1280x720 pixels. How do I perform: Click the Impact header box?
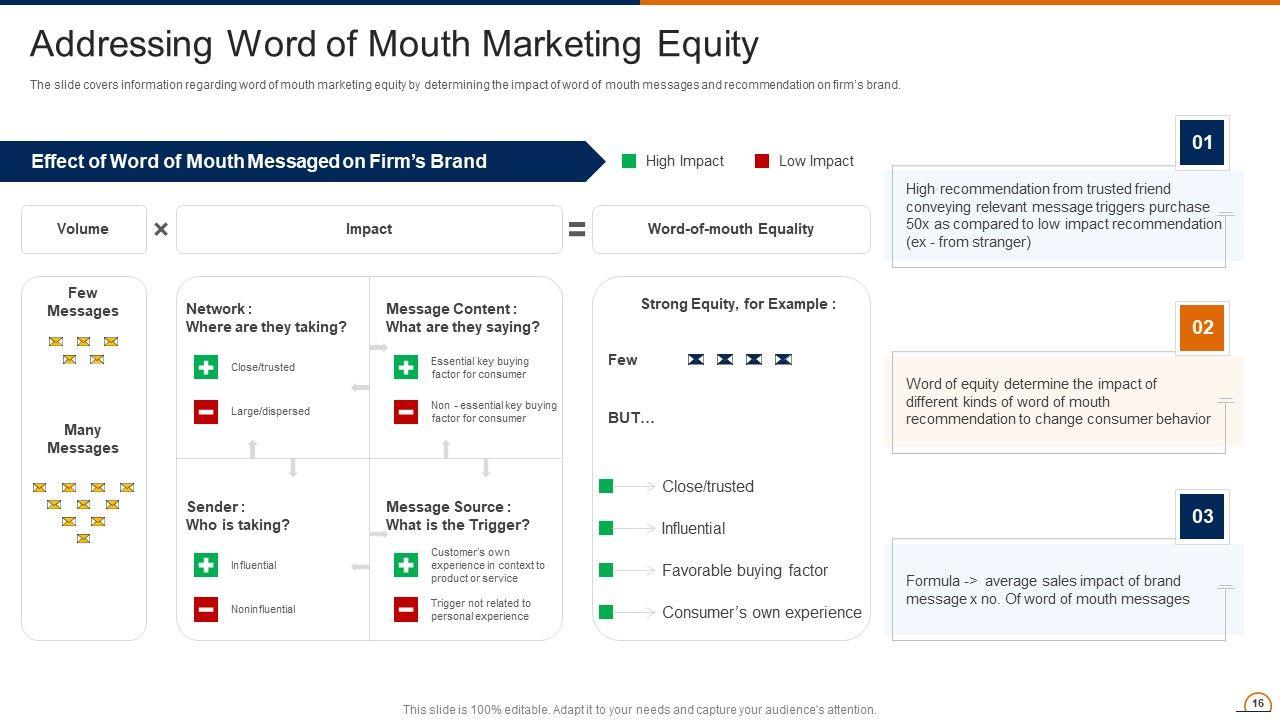(x=369, y=229)
